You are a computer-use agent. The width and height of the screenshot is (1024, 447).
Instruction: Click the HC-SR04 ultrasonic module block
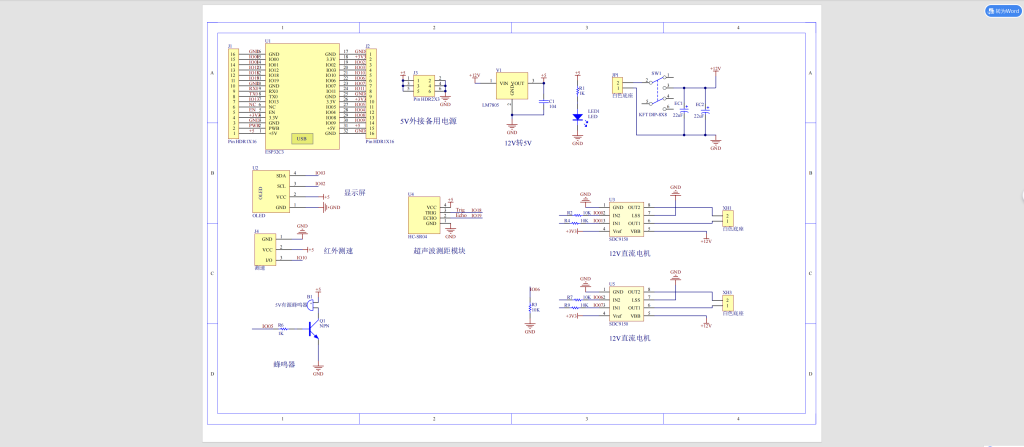coord(424,214)
